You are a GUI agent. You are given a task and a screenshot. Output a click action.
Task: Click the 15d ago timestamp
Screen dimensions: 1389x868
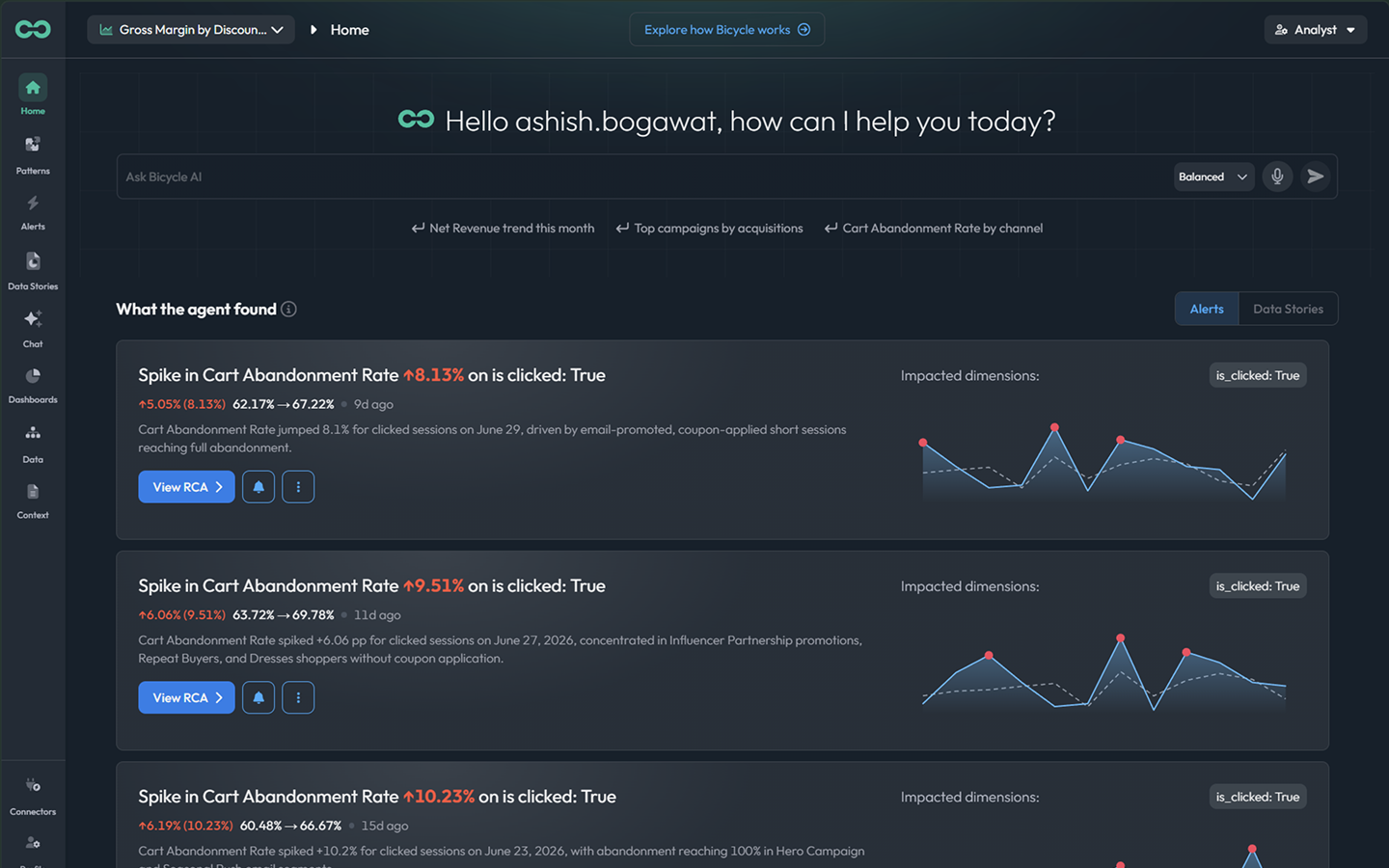[385, 826]
